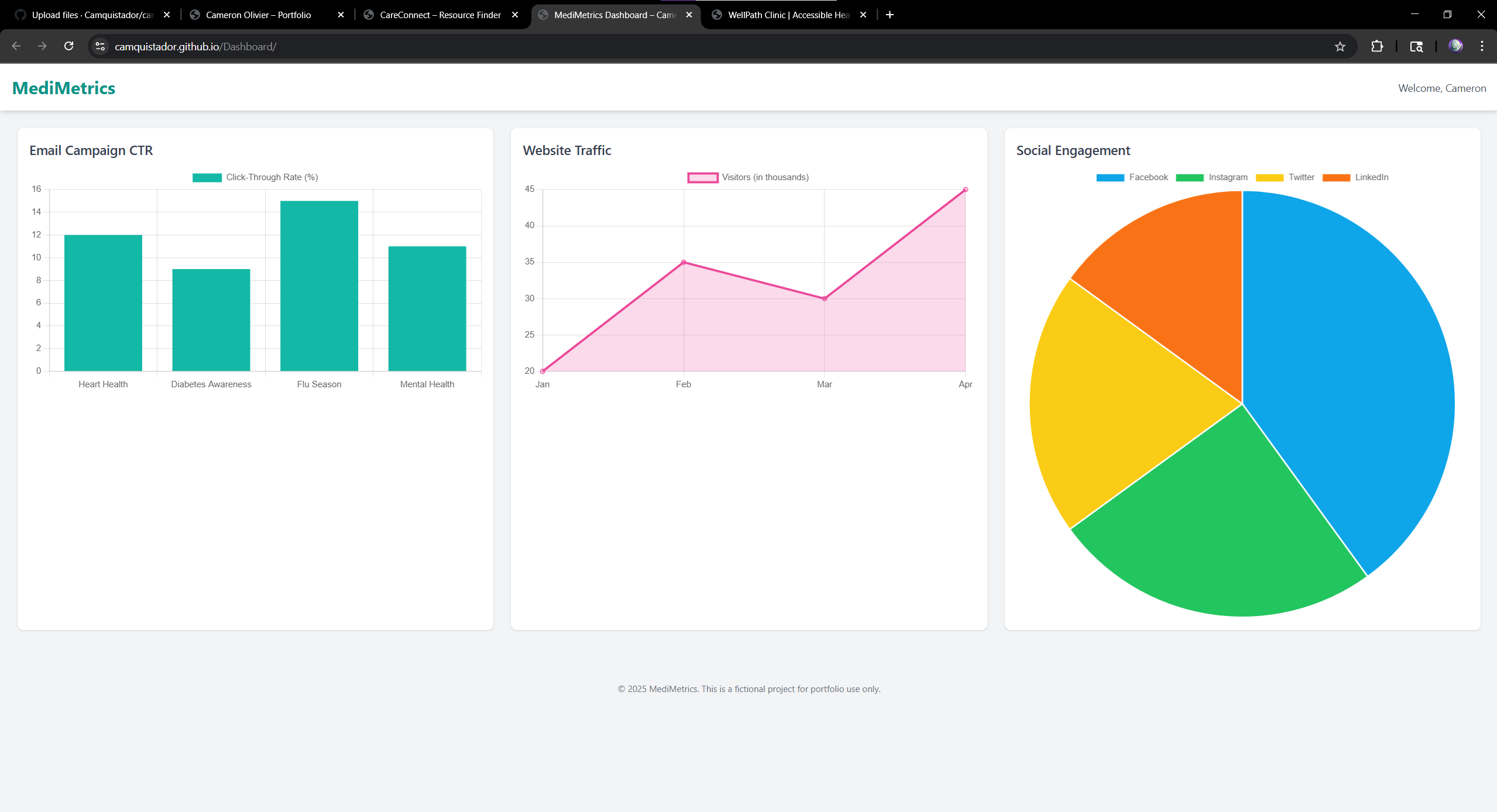1497x812 pixels.
Task: Toggle Visitors (in thousands) legend
Action: 748,177
